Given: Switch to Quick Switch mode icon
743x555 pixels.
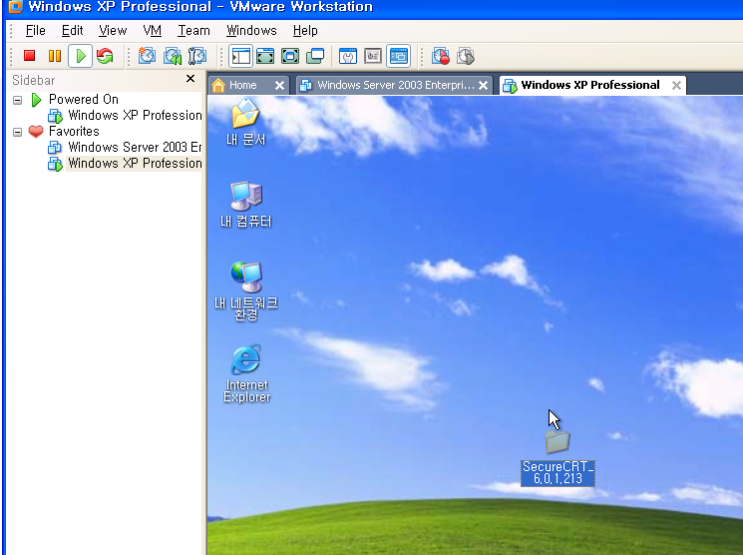Looking at the screenshot, I should click(265, 56).
